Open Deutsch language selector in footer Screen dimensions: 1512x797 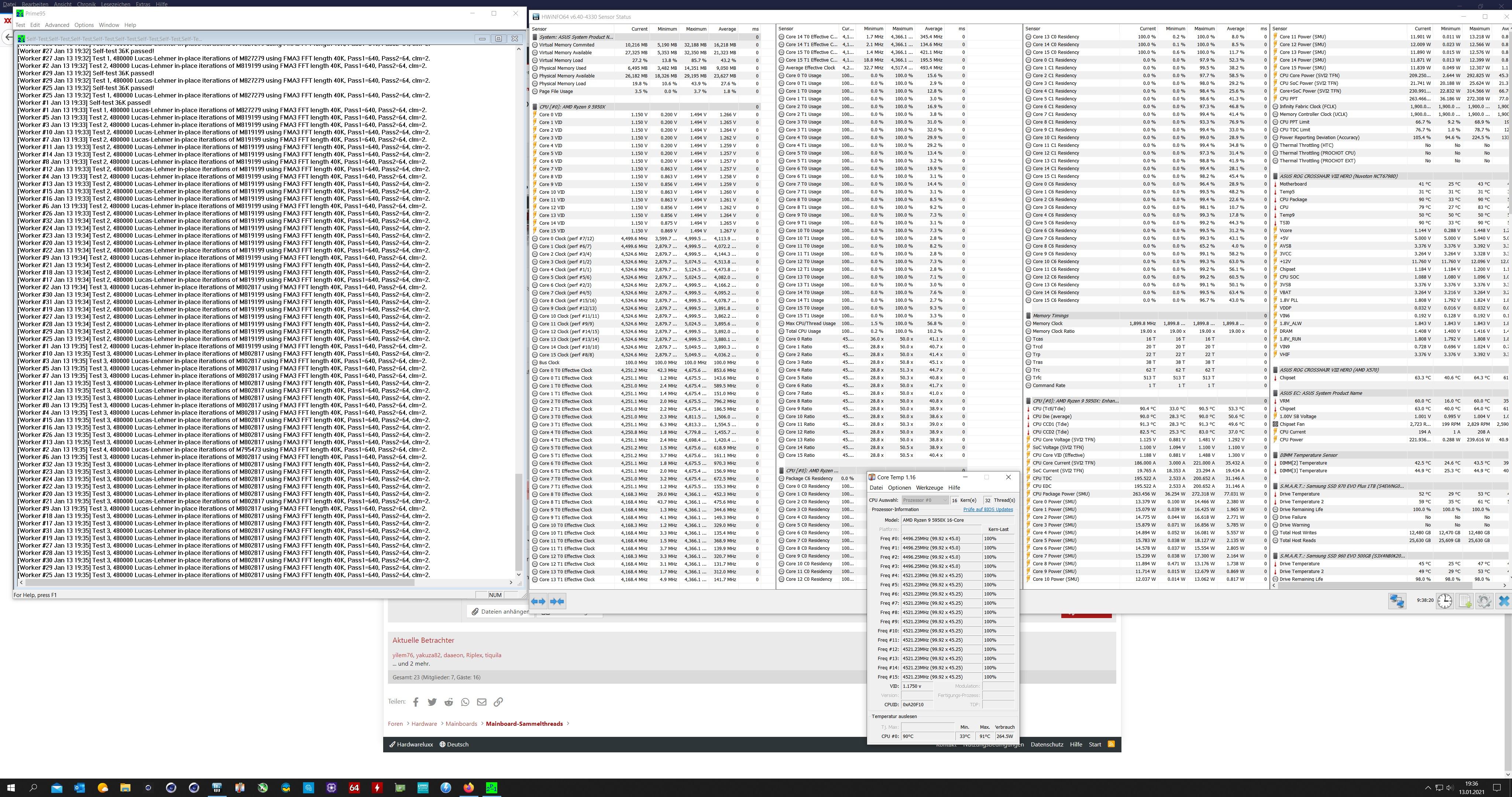coord(454,744)
